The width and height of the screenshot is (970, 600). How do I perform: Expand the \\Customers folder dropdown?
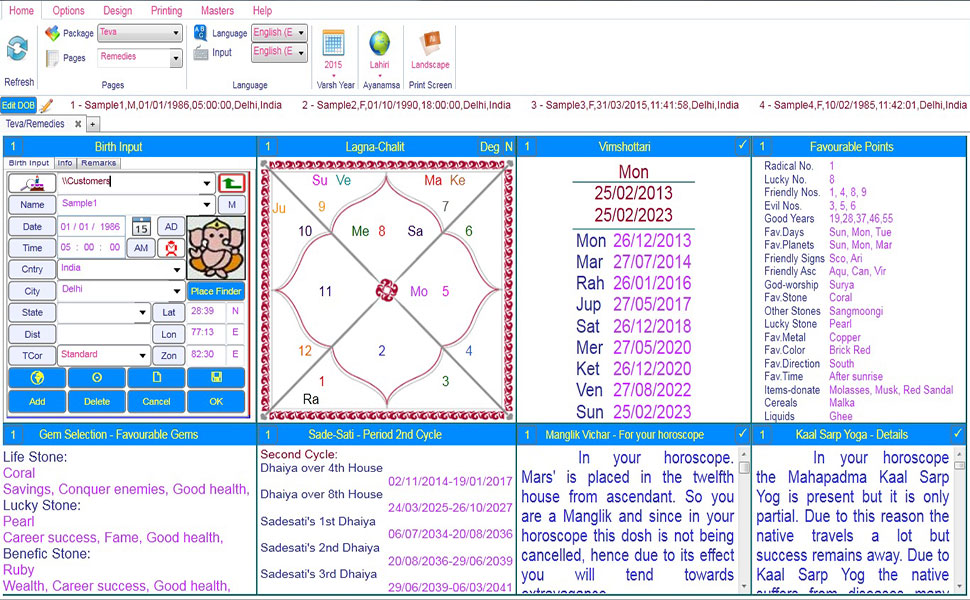click(207, 184)
